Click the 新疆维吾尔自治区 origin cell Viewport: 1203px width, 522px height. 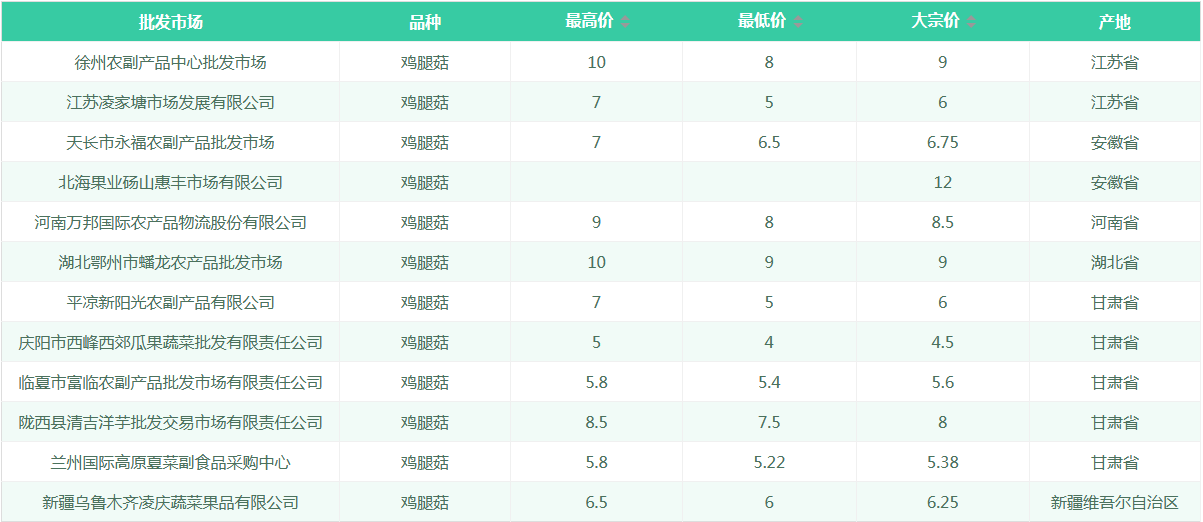click(x=1115, y=502)
